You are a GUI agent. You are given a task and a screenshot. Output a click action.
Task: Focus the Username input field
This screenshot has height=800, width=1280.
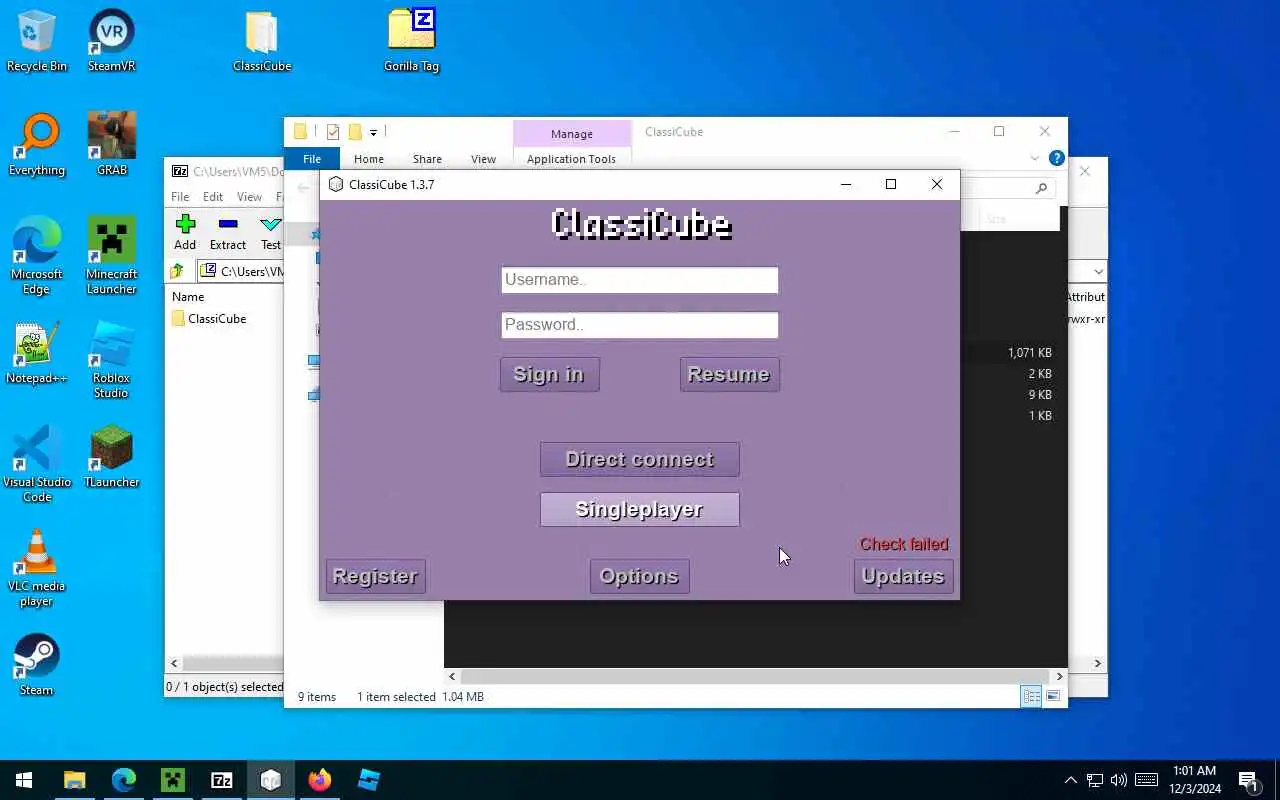[x=639, y=280]
